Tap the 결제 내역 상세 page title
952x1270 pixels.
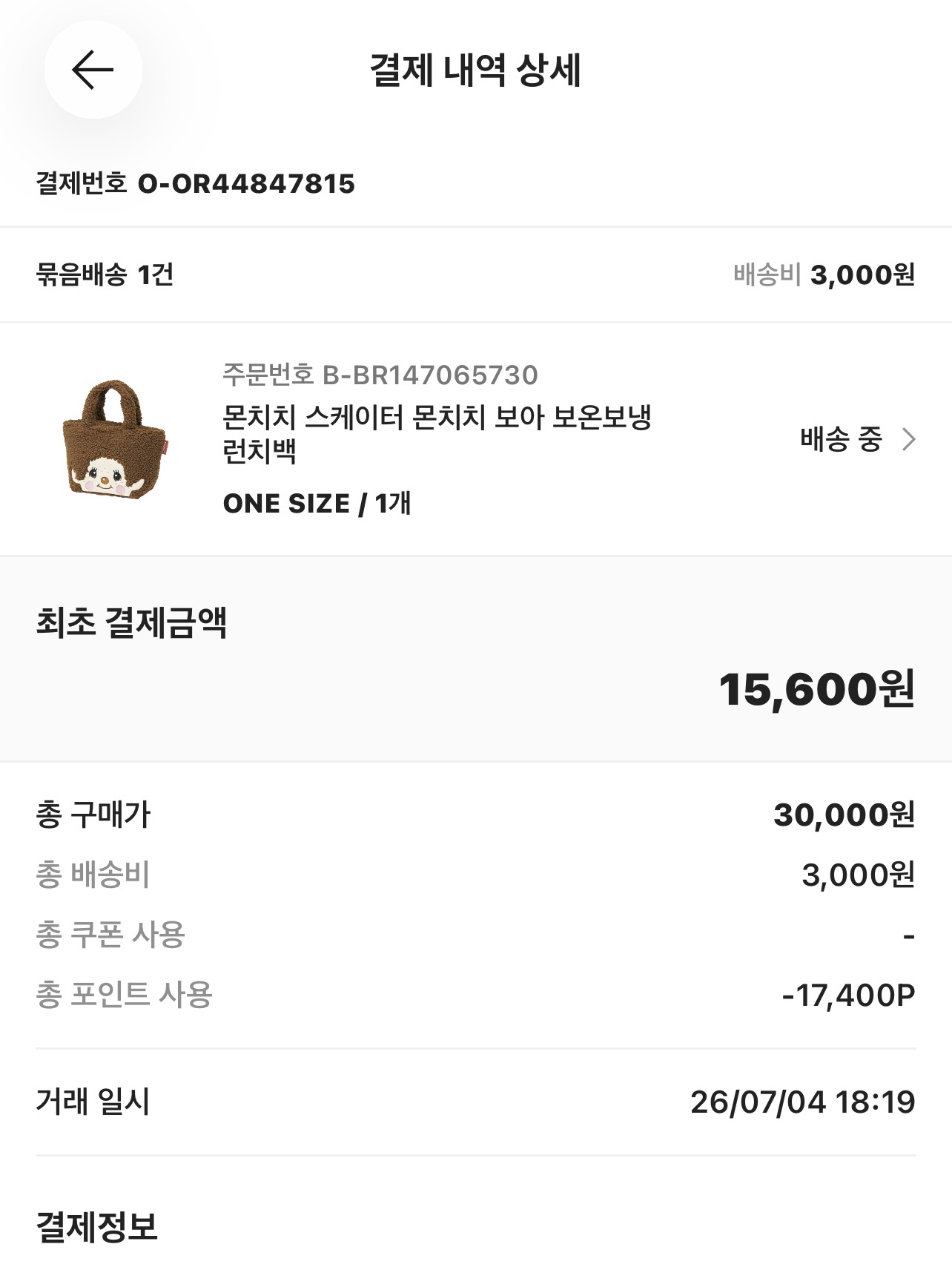click(x=476, y=70)
